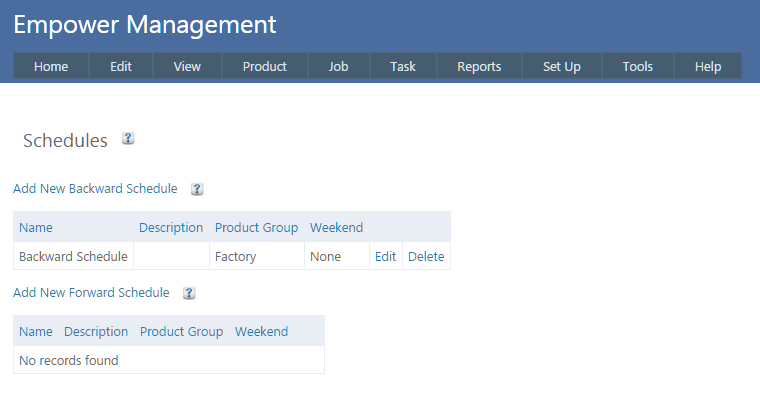Edit the Backward Schedule row
This screenshot has height=416, width=760.
pyautogui.click(x=385, y=256)
